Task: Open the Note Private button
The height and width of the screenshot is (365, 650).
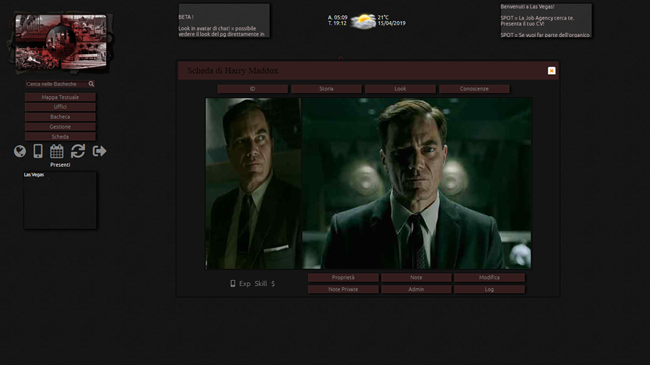Action: pyautogui.click(x=343, y=289)
